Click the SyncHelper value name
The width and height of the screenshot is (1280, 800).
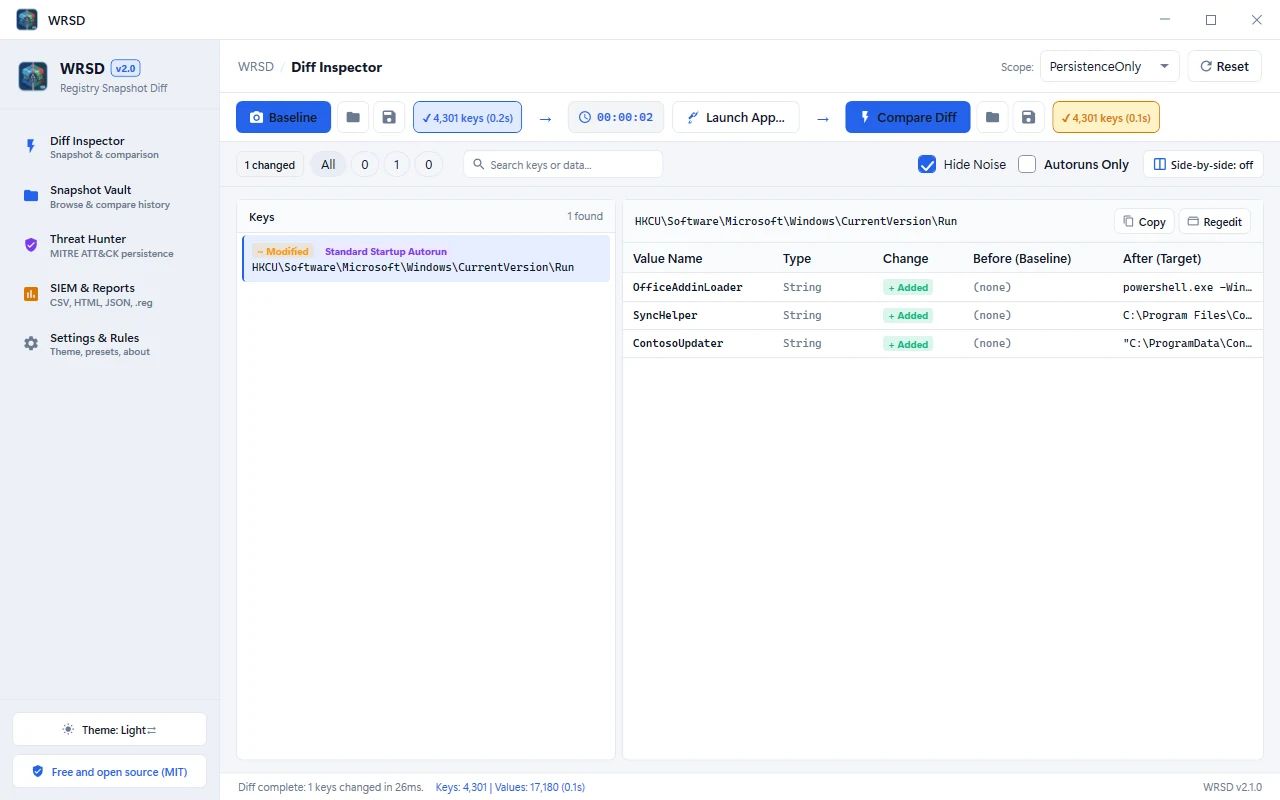click(x=665, y=315)
